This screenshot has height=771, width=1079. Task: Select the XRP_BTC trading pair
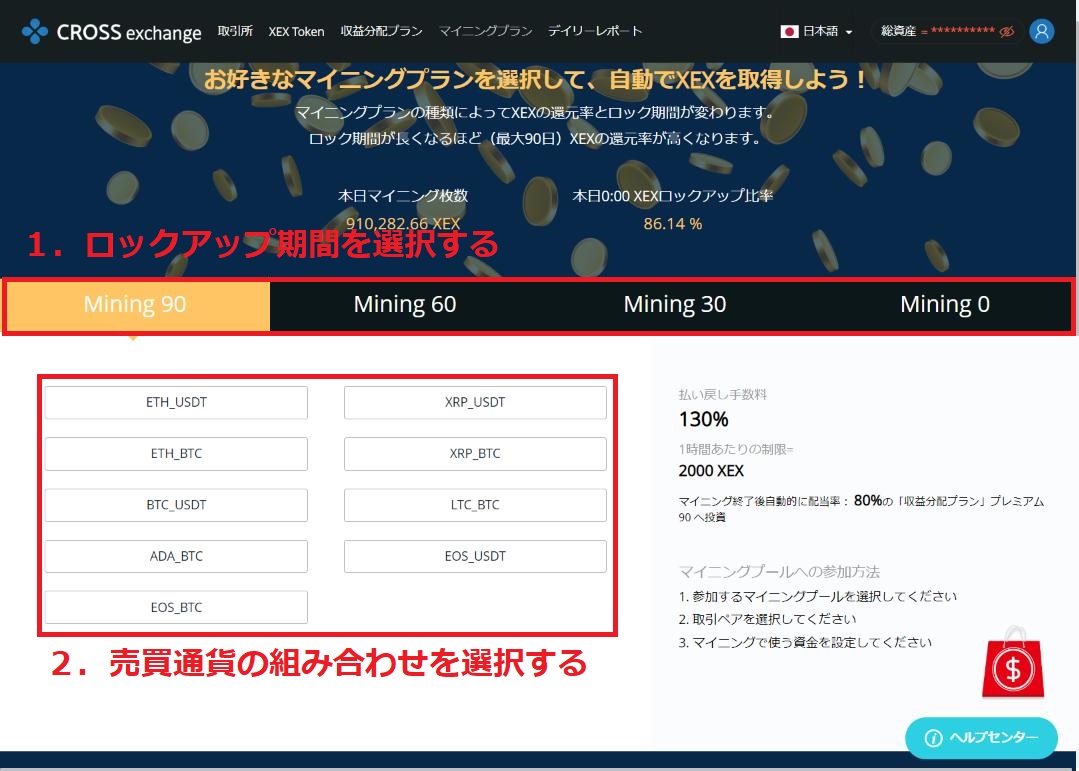click(x=475, y=454)
